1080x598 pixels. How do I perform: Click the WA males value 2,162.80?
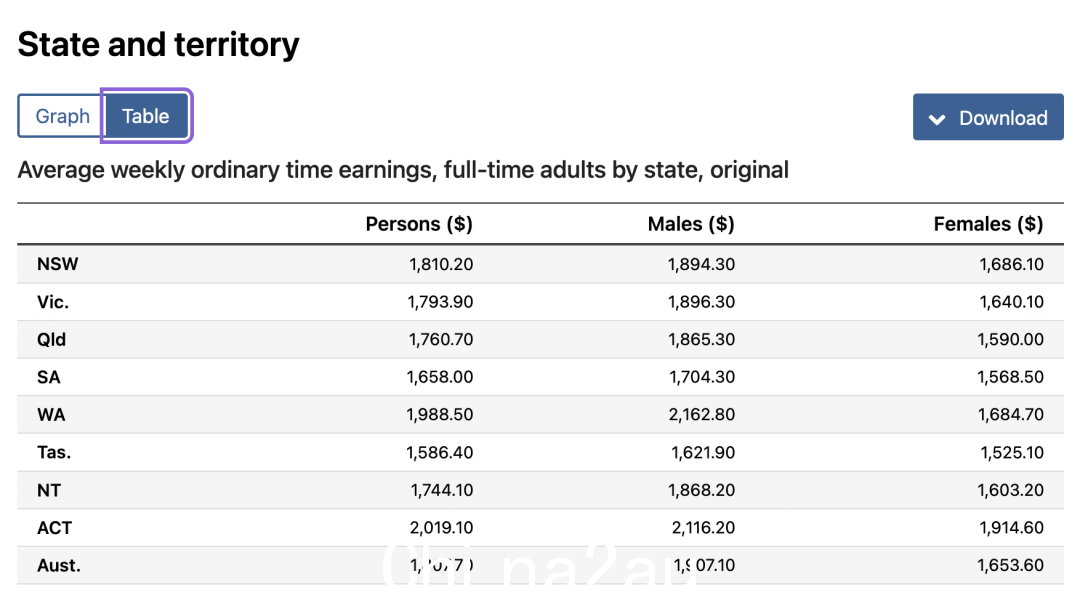[x=702, y=415]
